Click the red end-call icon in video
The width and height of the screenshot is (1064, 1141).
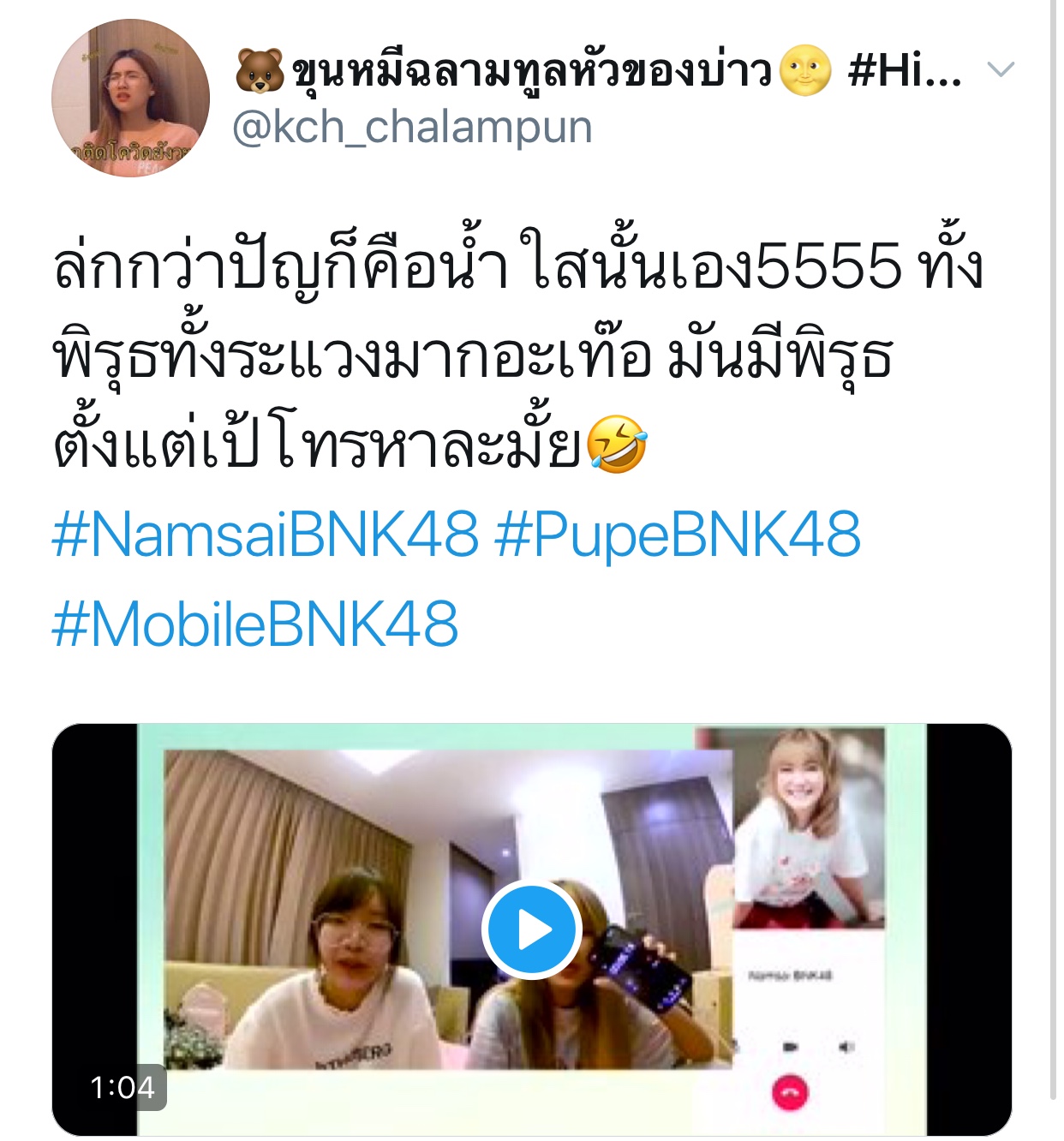point(790,1093)
